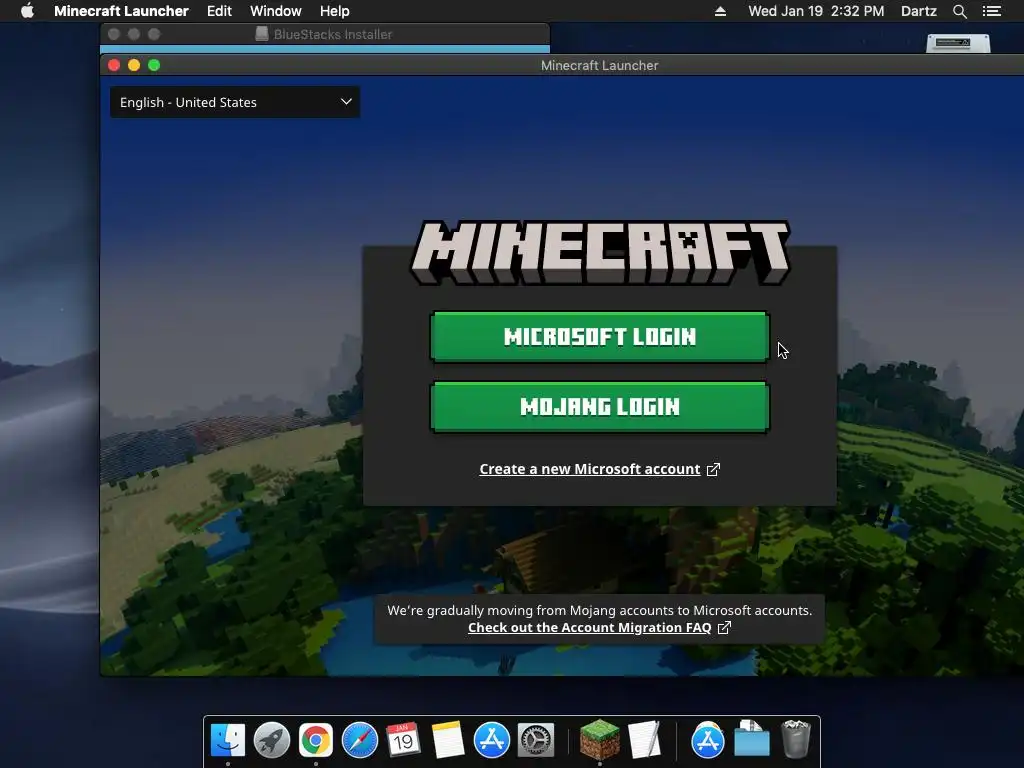Open Safari compass icon in the Dock
The image size is (1024, 768).
click(x=360, y=740)
